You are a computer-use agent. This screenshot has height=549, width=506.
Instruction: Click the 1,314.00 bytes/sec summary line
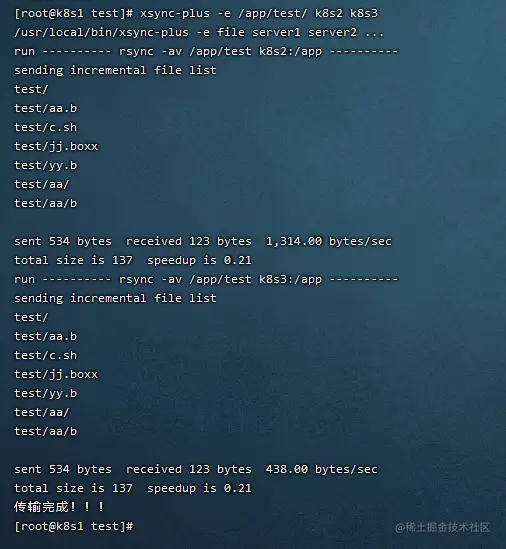pyautogui.click(x=203, y=242)
